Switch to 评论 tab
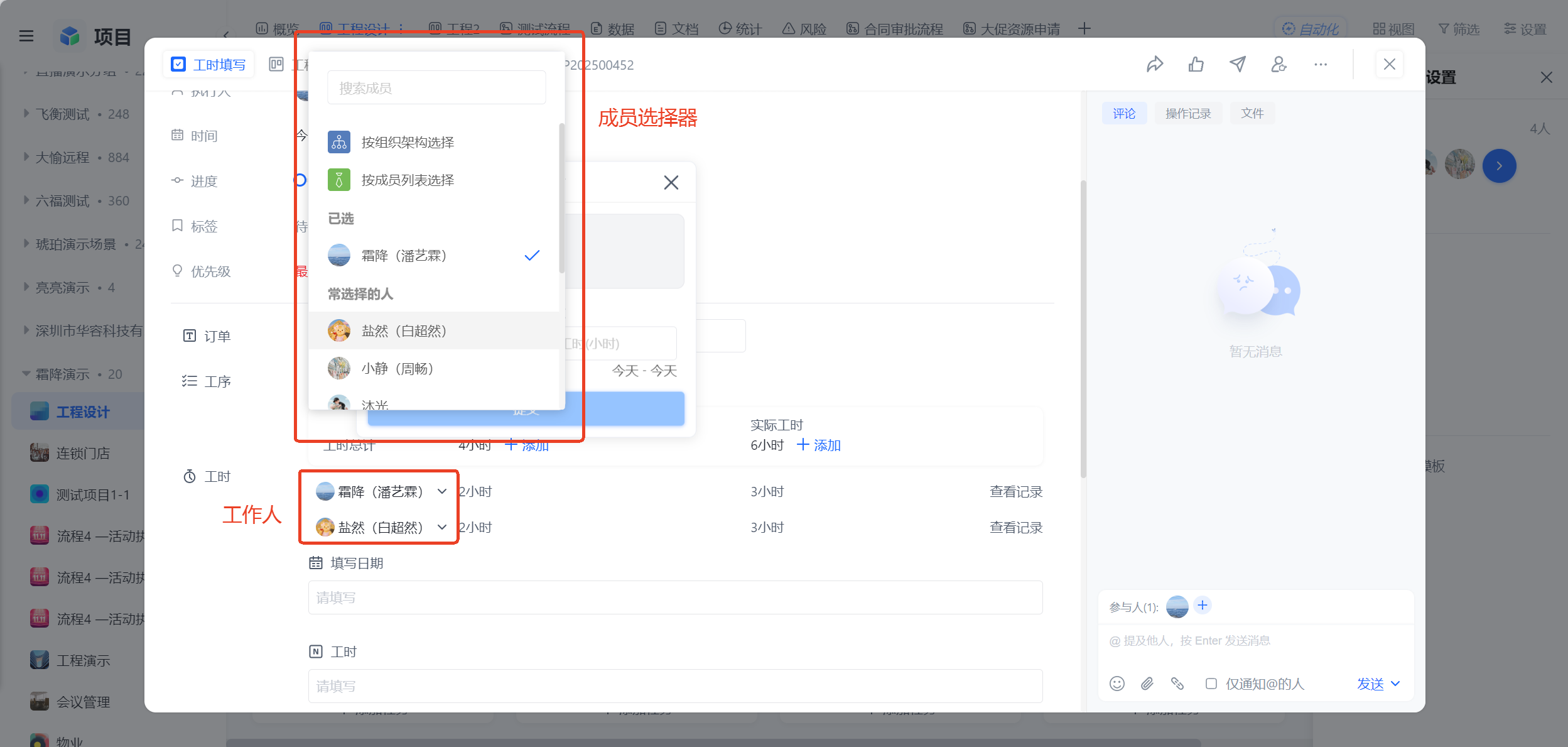 [1124, 114]
